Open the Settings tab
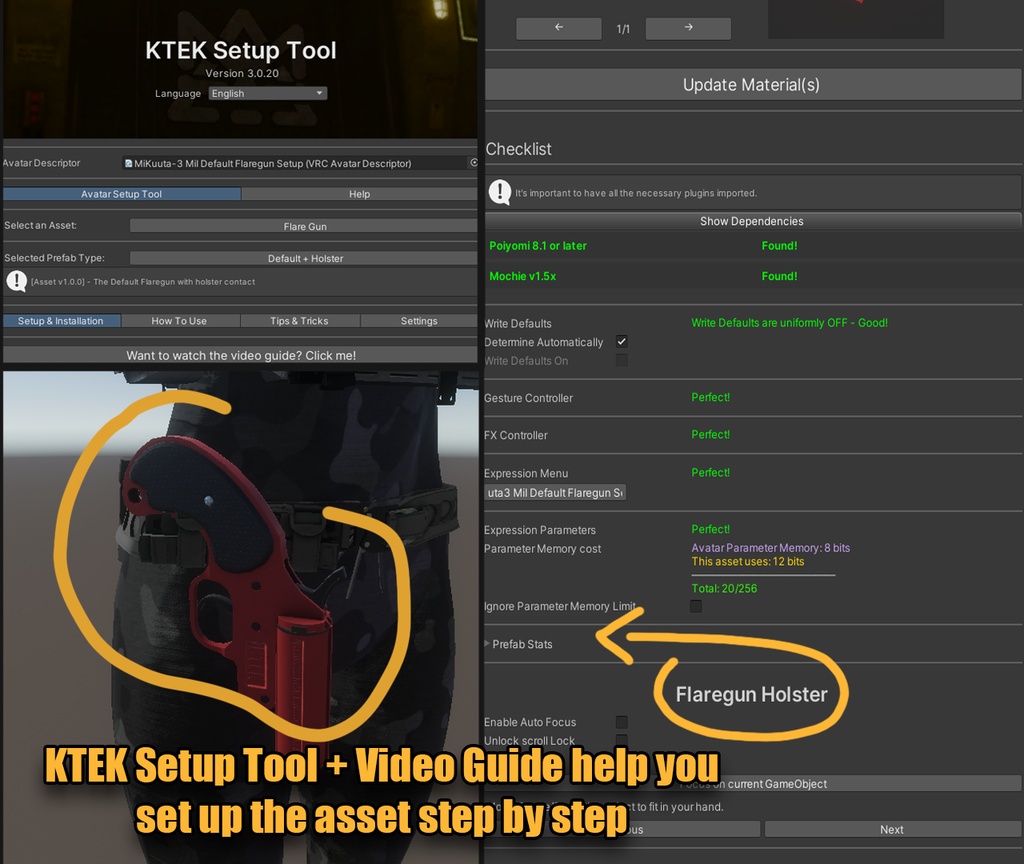The image size is (1024, 864). [419, 321]
